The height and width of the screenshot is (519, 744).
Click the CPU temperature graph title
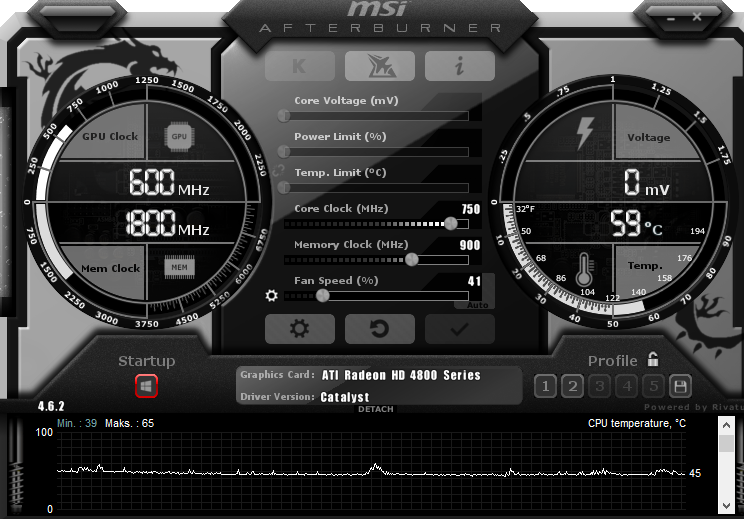(637, 423)
